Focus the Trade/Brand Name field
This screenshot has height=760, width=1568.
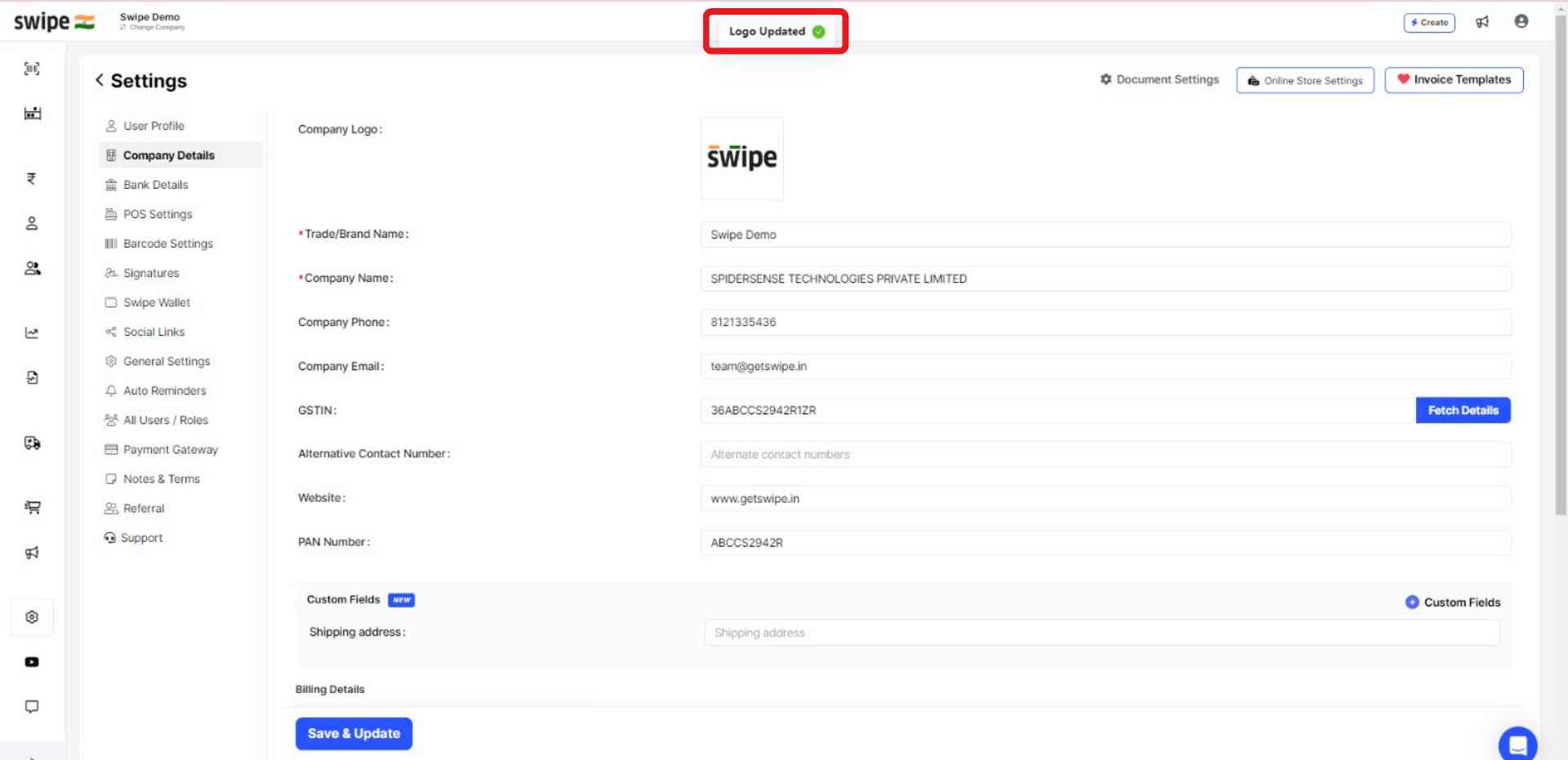(x=1106, y=235)
